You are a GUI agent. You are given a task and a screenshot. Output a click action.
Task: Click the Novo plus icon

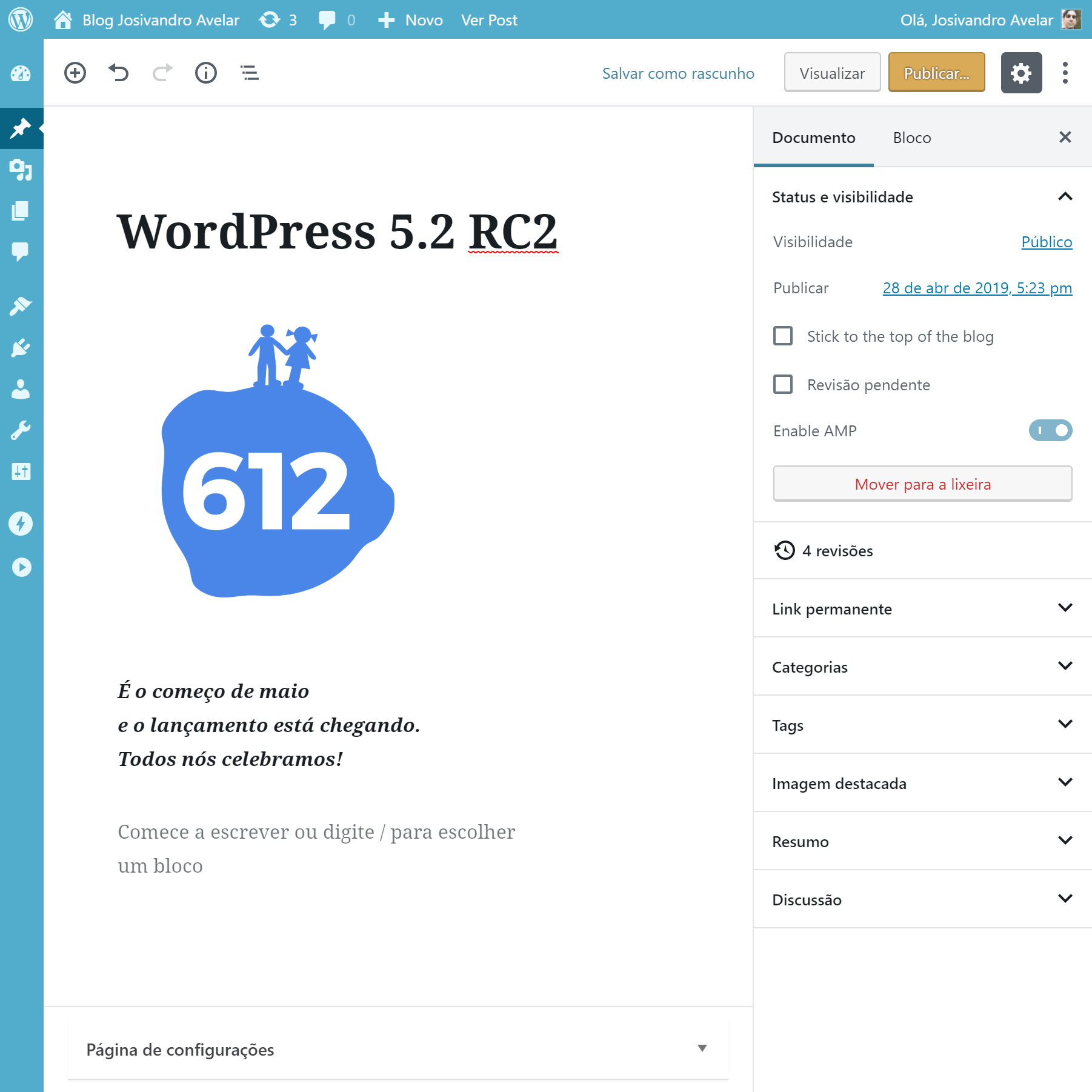[386, 20]
